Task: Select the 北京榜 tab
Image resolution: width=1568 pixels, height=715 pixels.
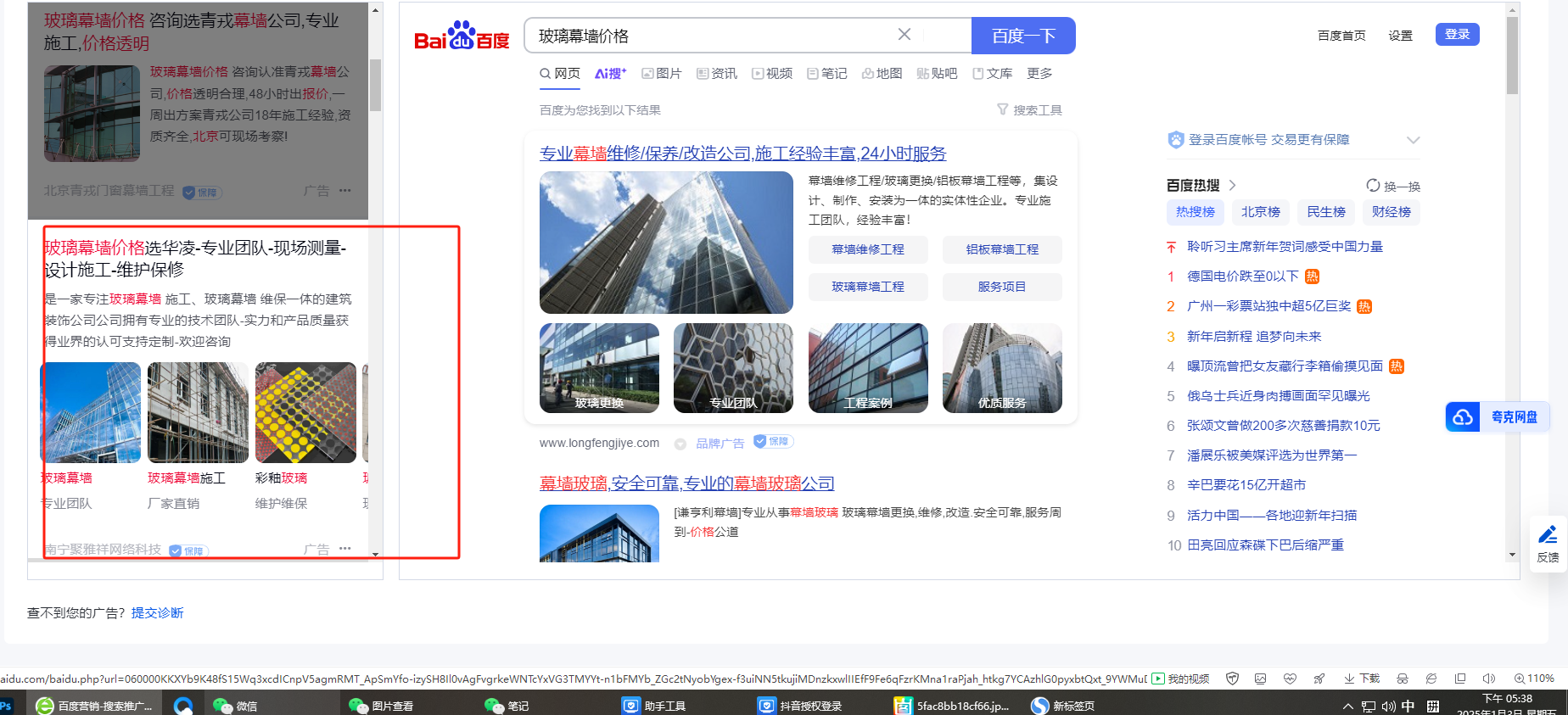Action: coord(1260,212)
